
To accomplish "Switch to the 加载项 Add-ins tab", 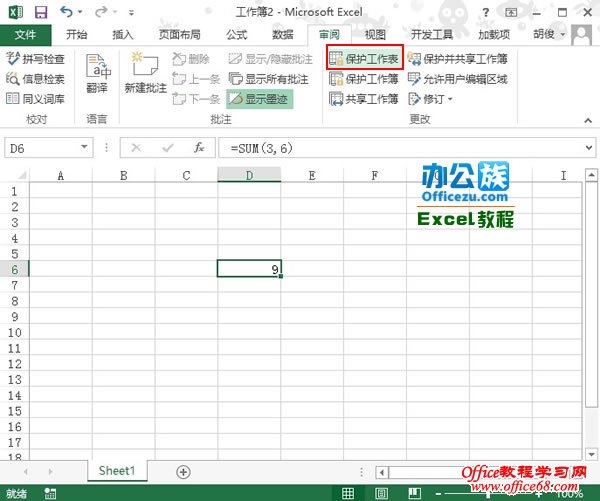I will coord(494,35).
